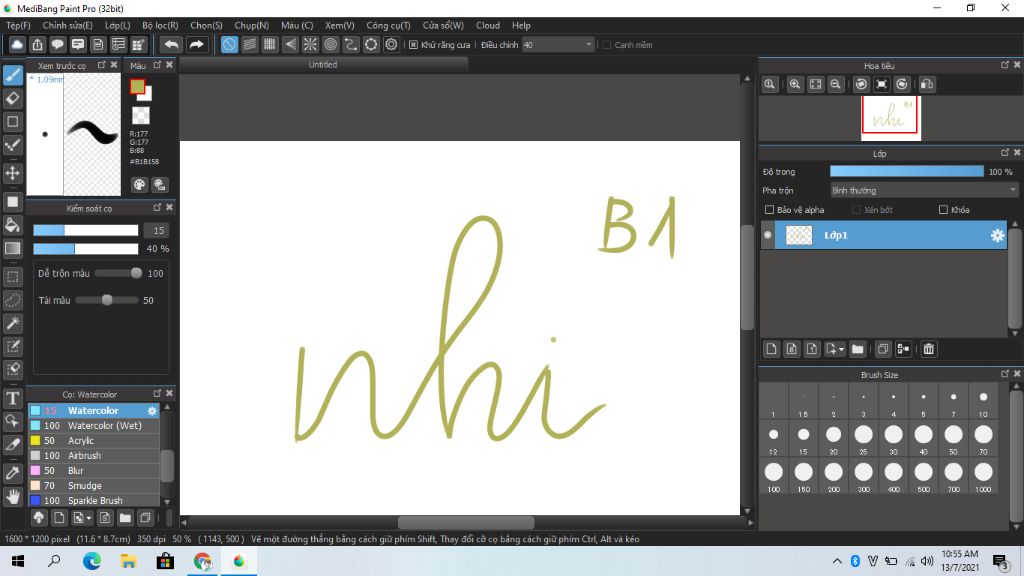Select the Bucket fill tool
Image resolution: width=1024 pixels, height=576 pixels.
pos(13,225)
